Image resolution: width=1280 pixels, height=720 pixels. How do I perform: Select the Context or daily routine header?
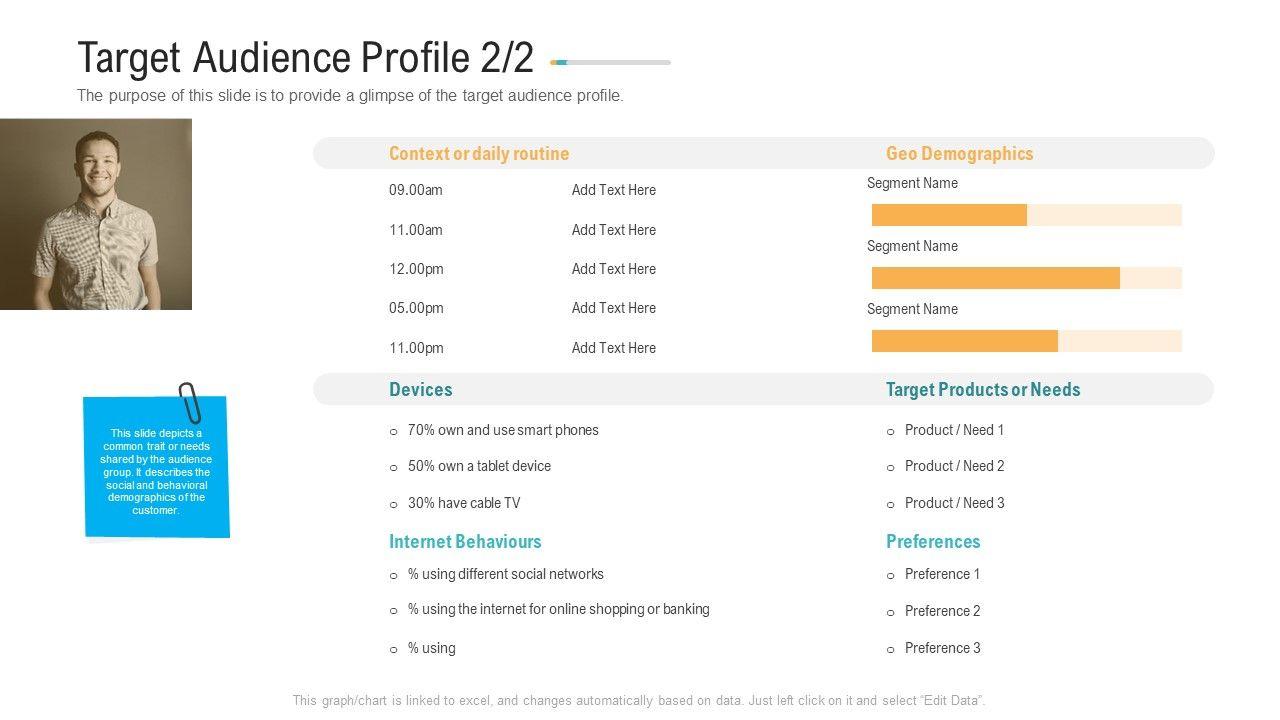479,154
